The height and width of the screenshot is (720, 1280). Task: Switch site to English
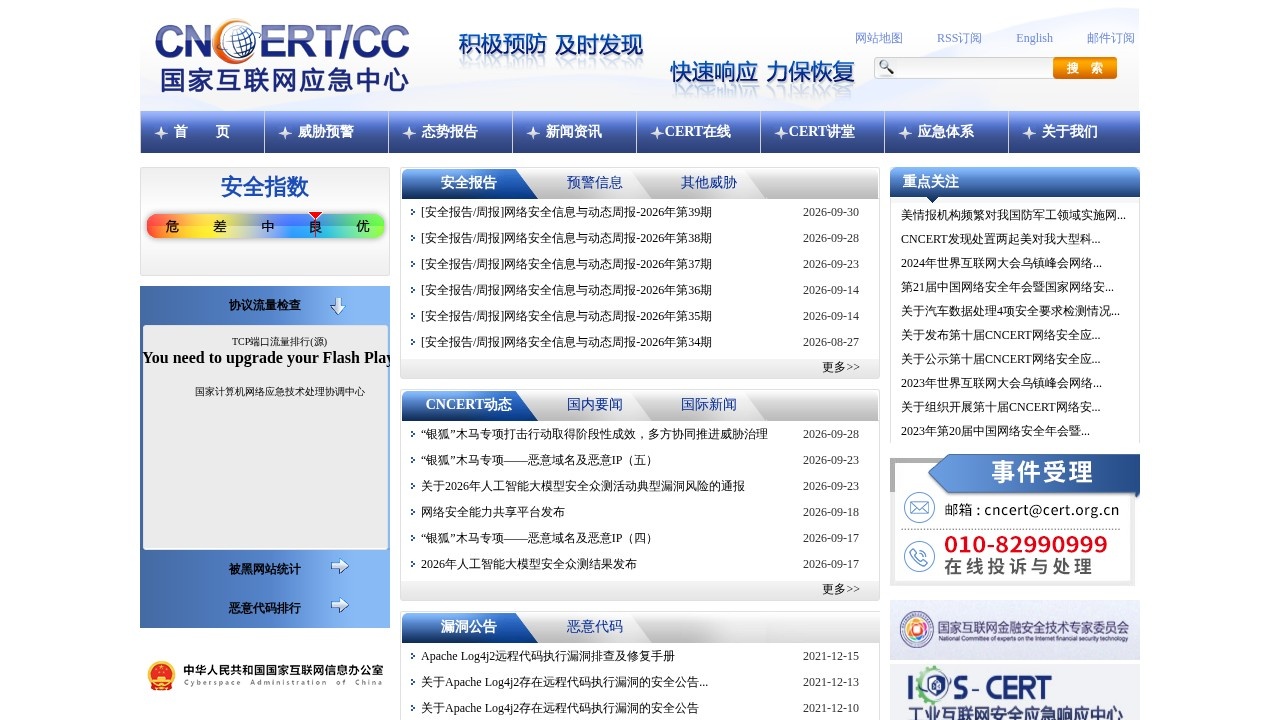point(1034,38)
